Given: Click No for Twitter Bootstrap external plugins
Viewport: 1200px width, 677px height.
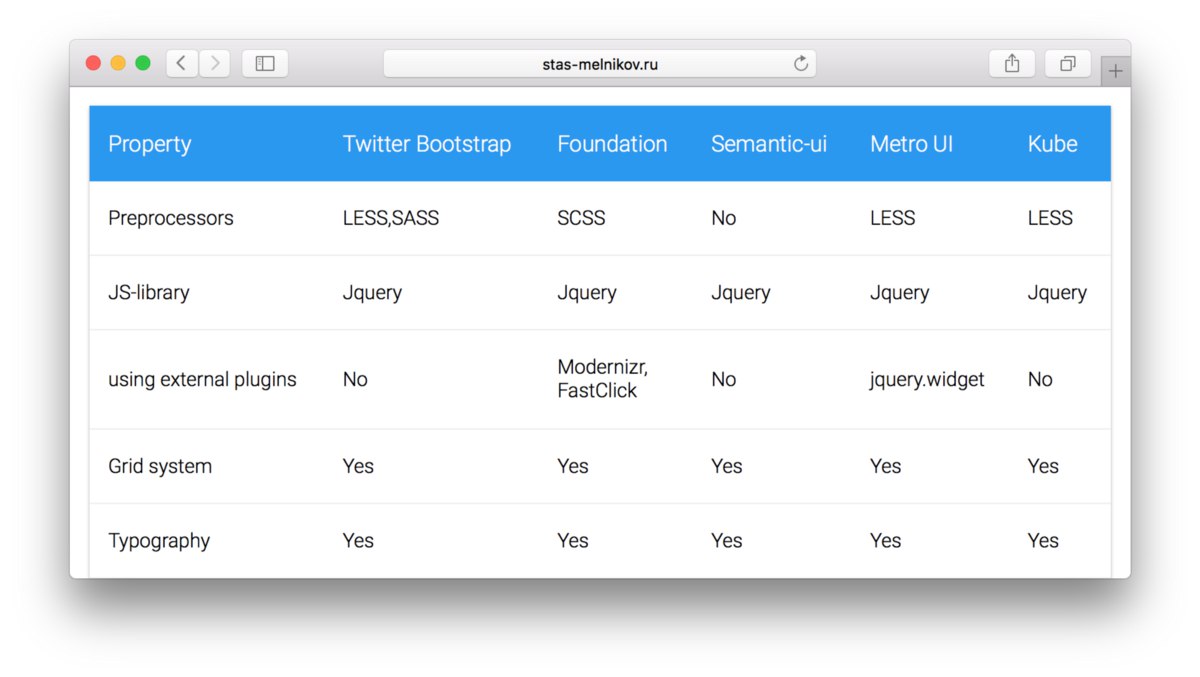Looking at the screenshot, I should pos(355,380).
